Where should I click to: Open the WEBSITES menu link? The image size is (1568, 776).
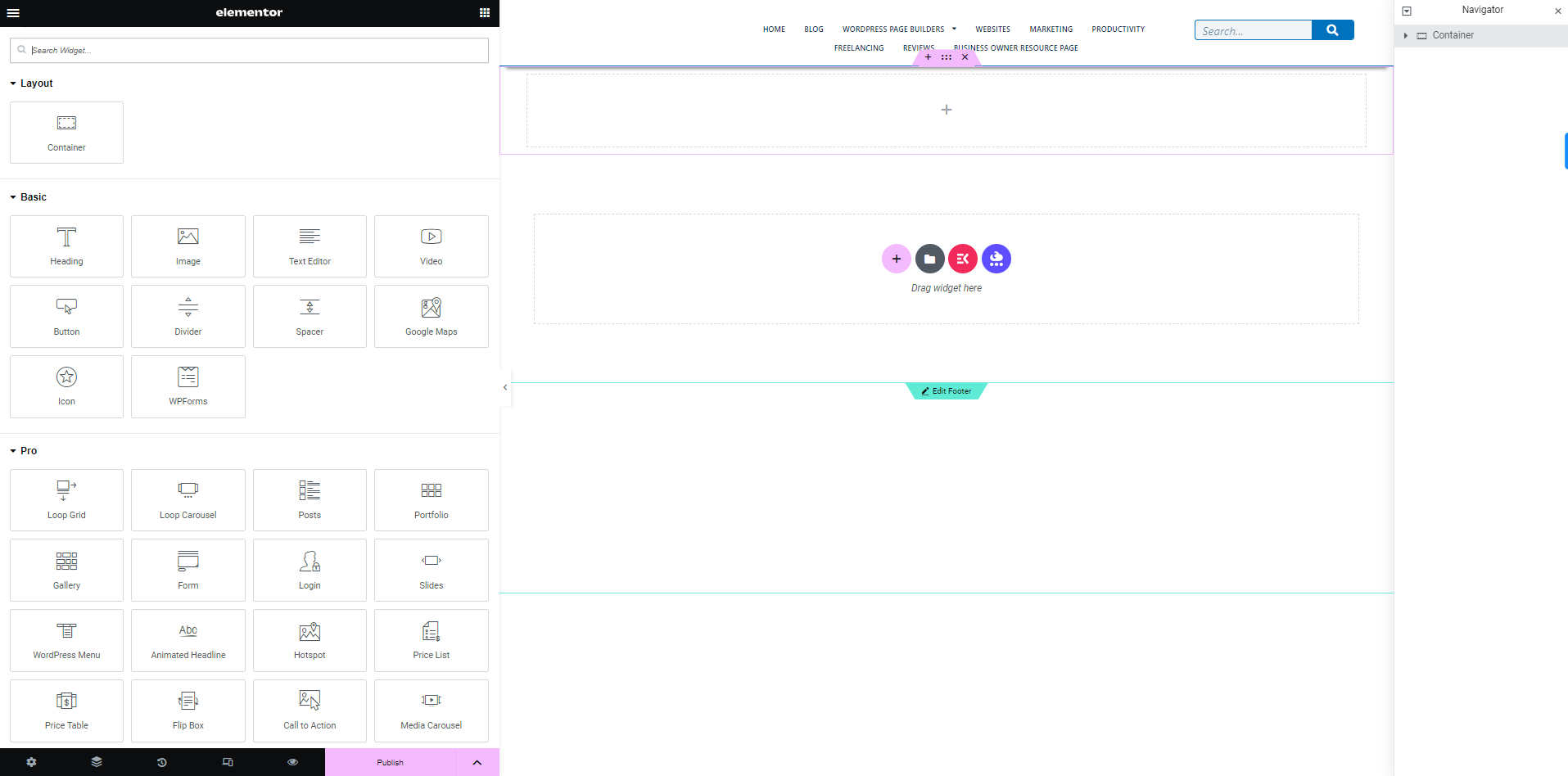pos(992,29)
